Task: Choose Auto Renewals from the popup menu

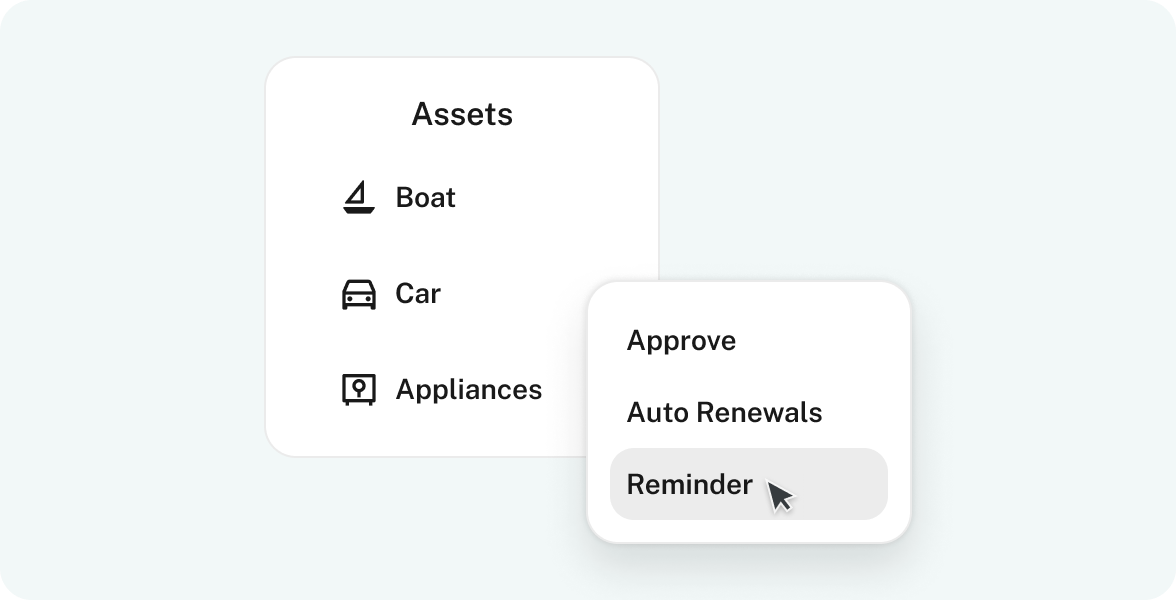Action: [724, 412]
